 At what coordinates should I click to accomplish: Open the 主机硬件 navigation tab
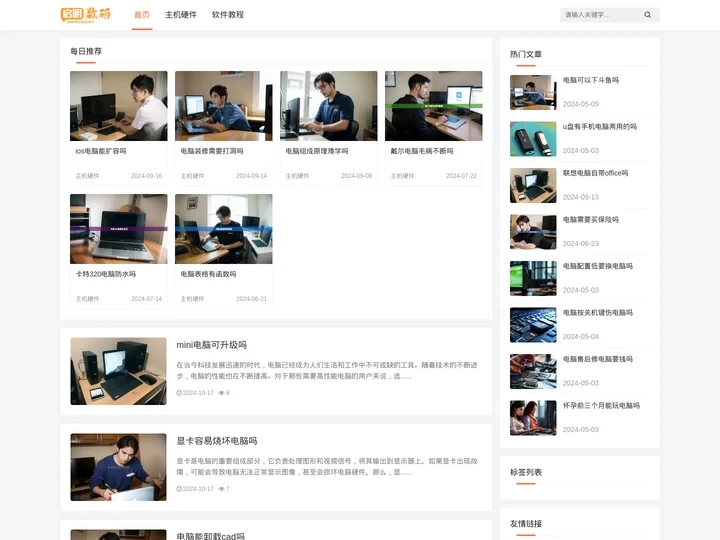click(x=181, y=15)
